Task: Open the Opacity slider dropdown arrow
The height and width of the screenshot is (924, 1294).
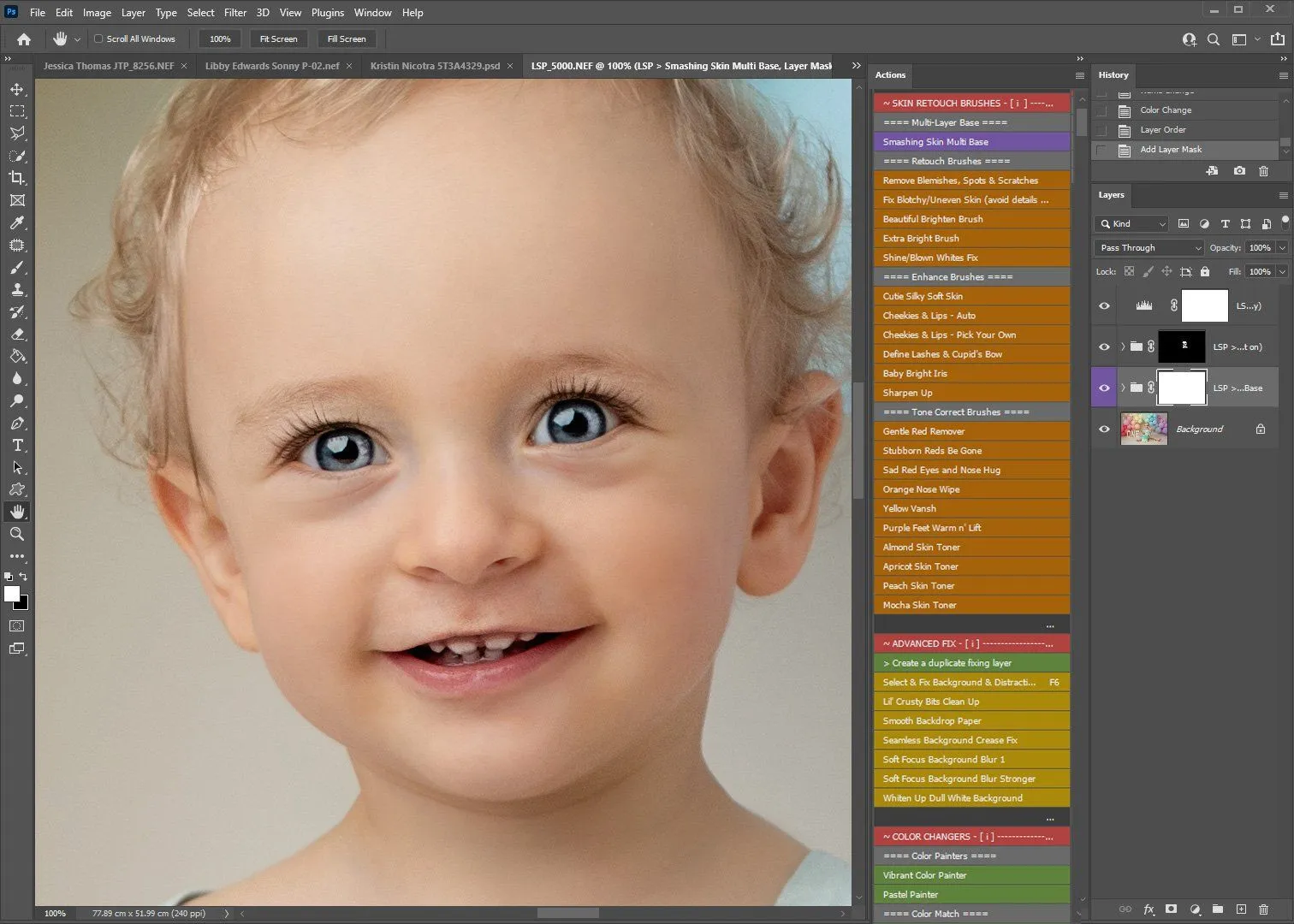Action: tap(1282, 247)
